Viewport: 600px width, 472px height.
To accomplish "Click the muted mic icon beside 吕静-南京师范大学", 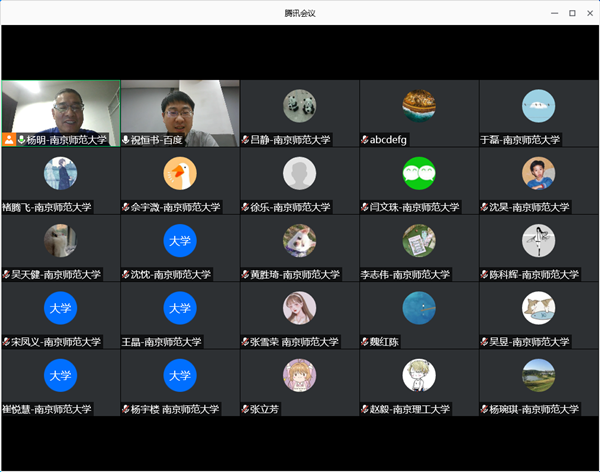I will tap(245, 140).
